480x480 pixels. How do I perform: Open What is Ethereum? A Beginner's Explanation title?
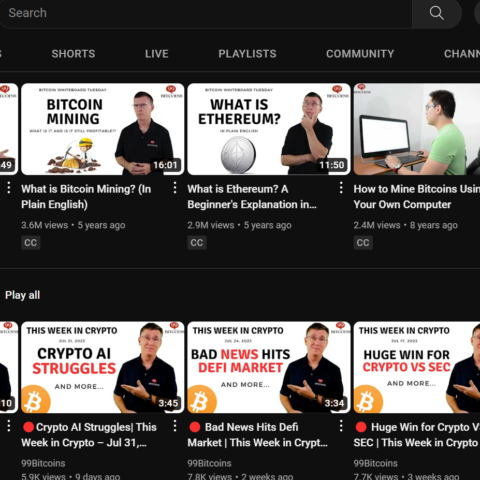(x=252, y=197)
